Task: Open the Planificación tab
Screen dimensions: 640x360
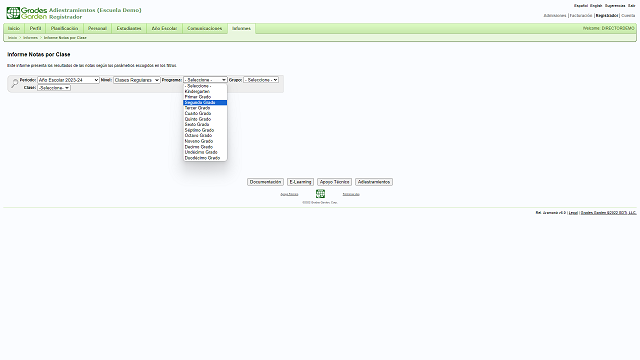Action: click(64, 29)
